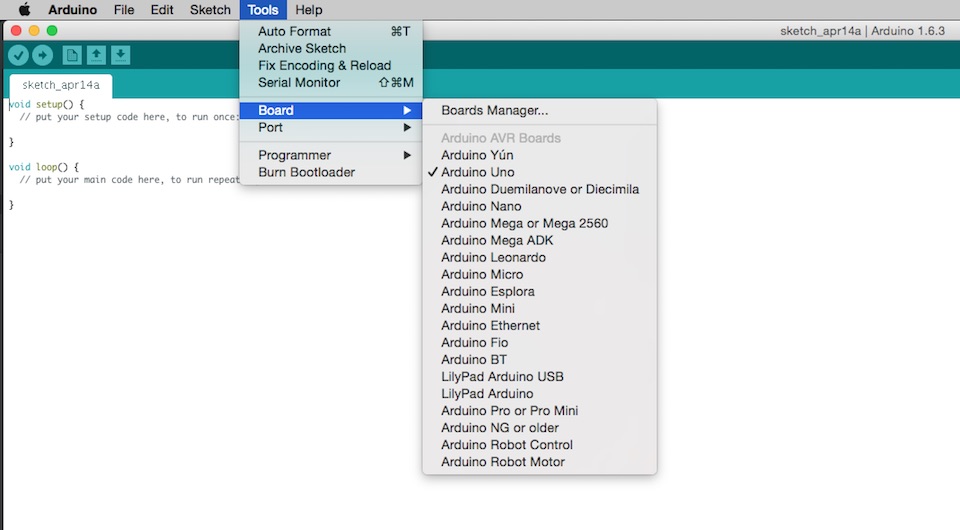Image resolution: width=960 pixels, height=530 pixels.
Task: Expand the Programmer submenu
Action: pos(331,155)
